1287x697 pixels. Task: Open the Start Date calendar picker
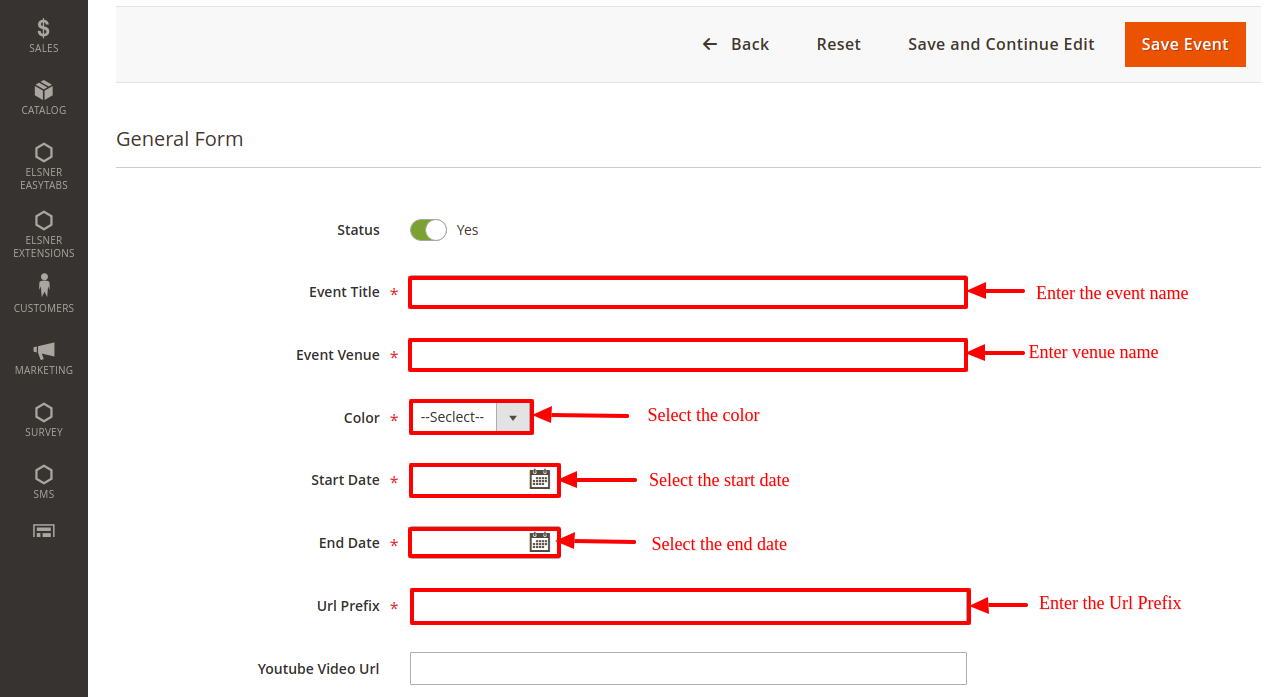tap(539, 480)
